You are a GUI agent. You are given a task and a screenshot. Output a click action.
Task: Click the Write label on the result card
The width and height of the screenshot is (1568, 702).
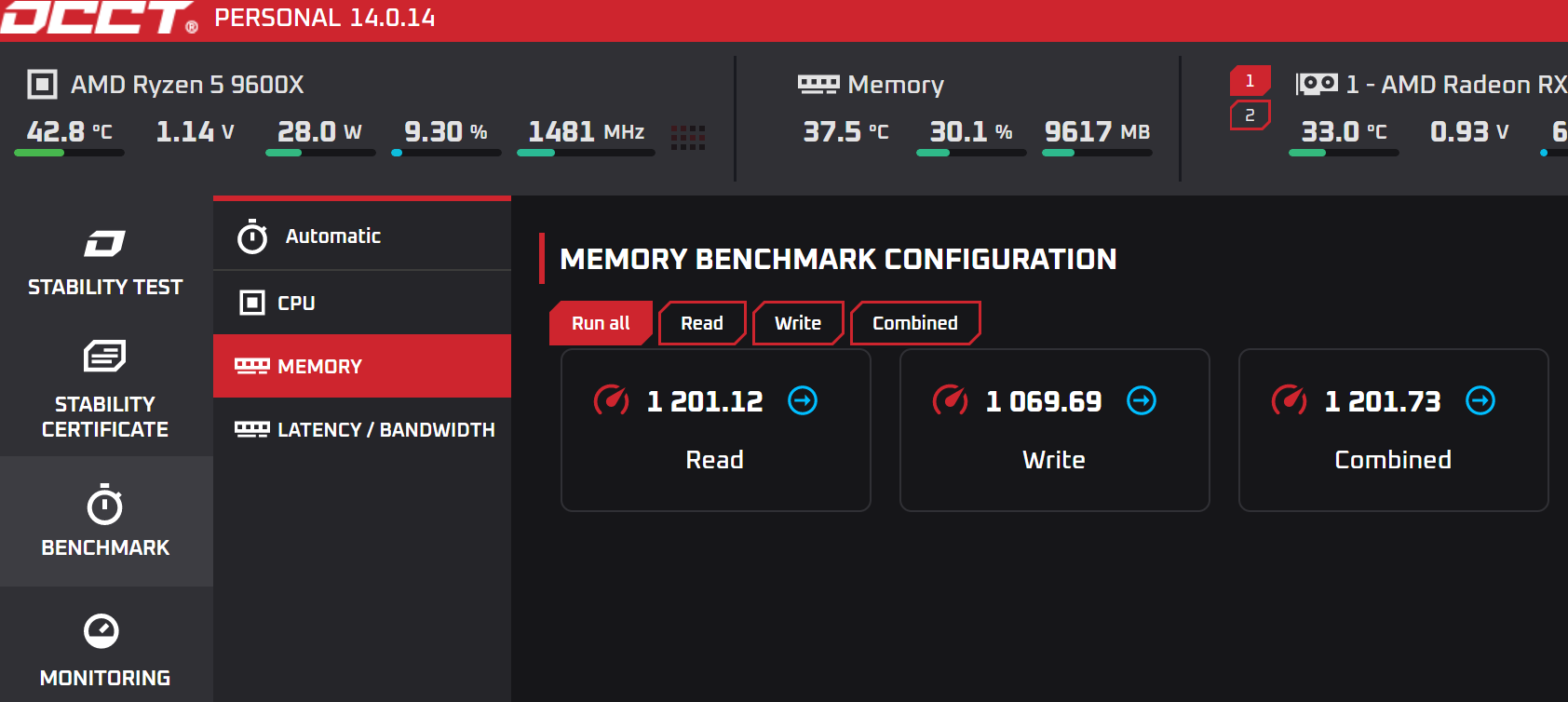[1054, 460]
